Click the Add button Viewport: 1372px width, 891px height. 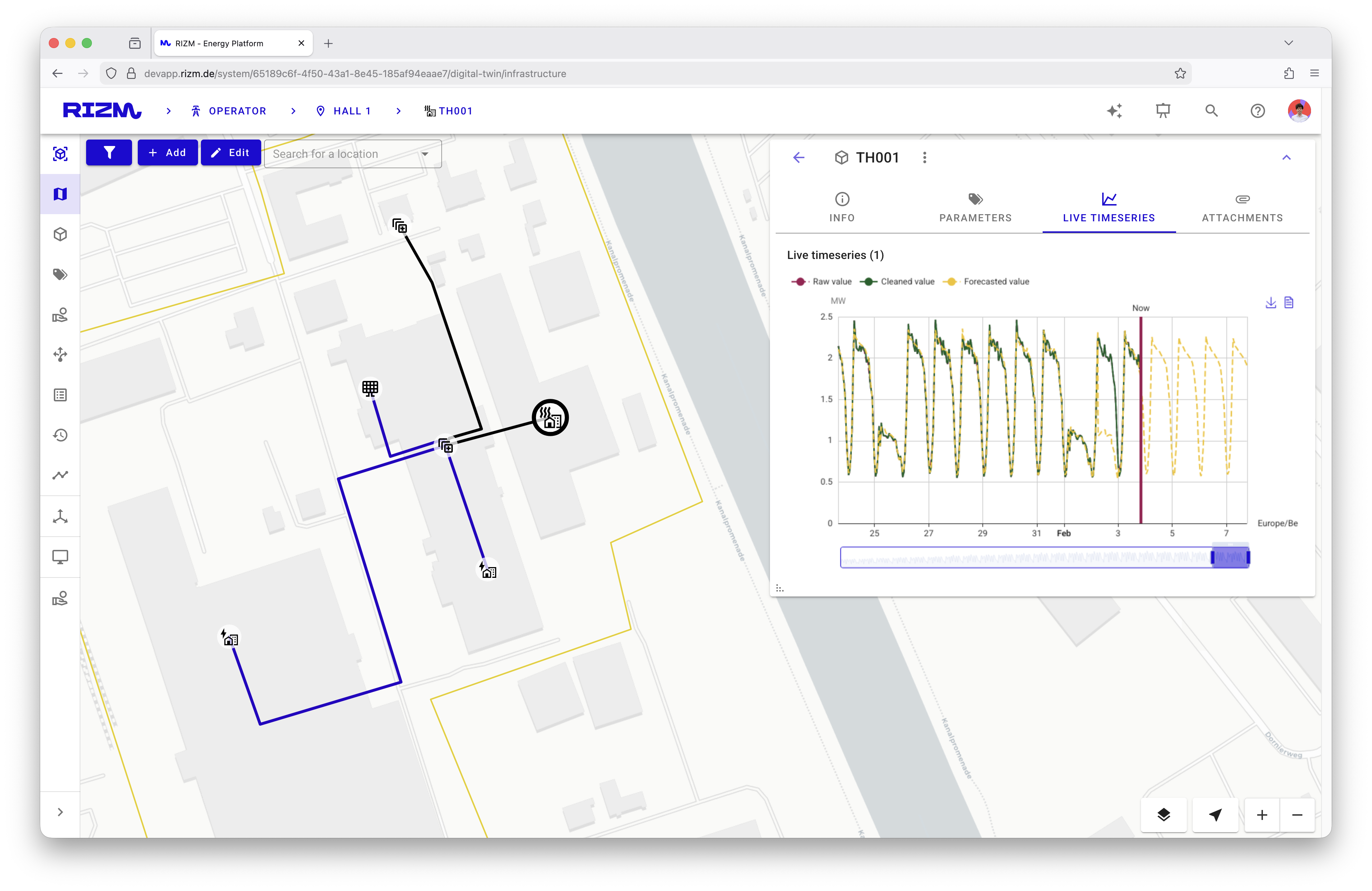[167, 153]
